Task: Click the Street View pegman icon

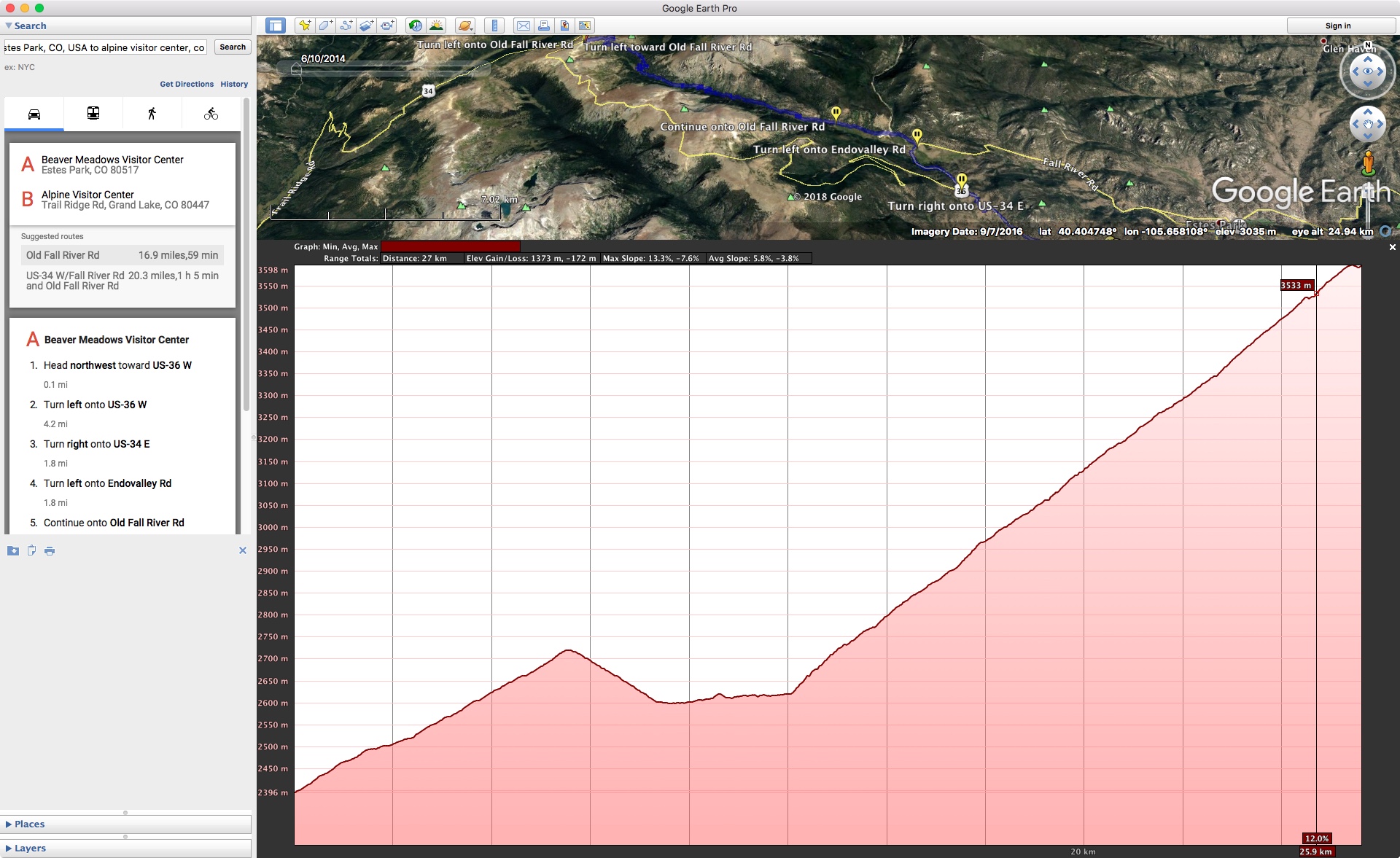Action: click(x=1369, y=163)
